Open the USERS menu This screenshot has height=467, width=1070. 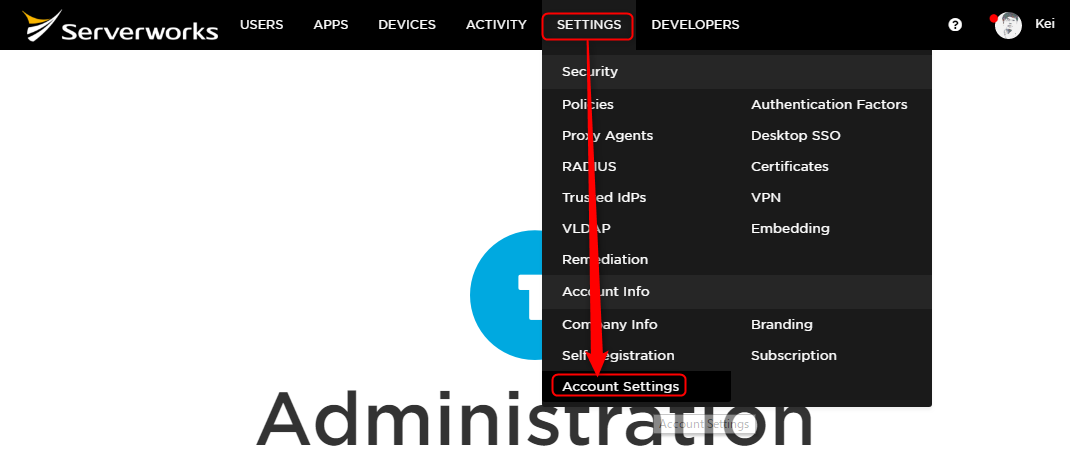pyautogui.click(x=261, y=25)
